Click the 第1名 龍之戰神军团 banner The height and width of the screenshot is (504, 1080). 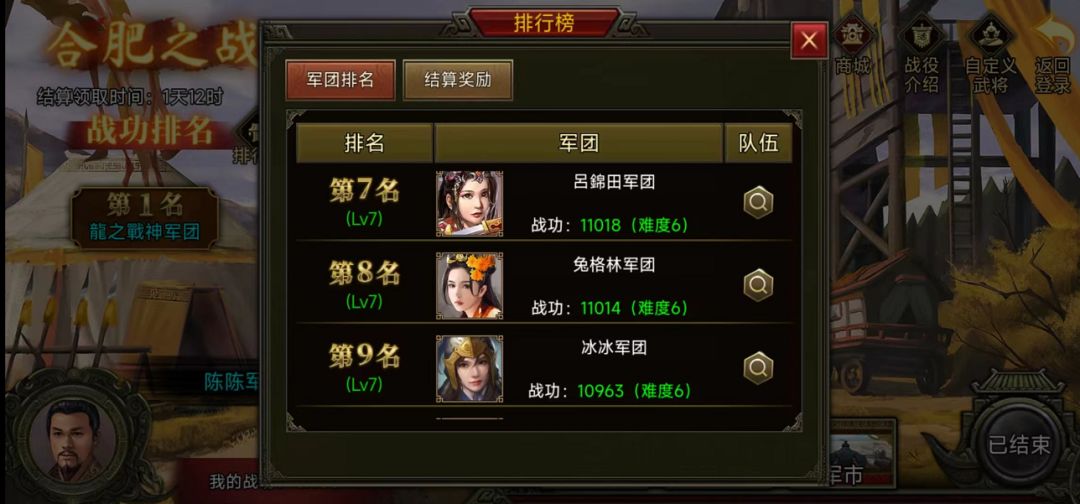(145, 218)
